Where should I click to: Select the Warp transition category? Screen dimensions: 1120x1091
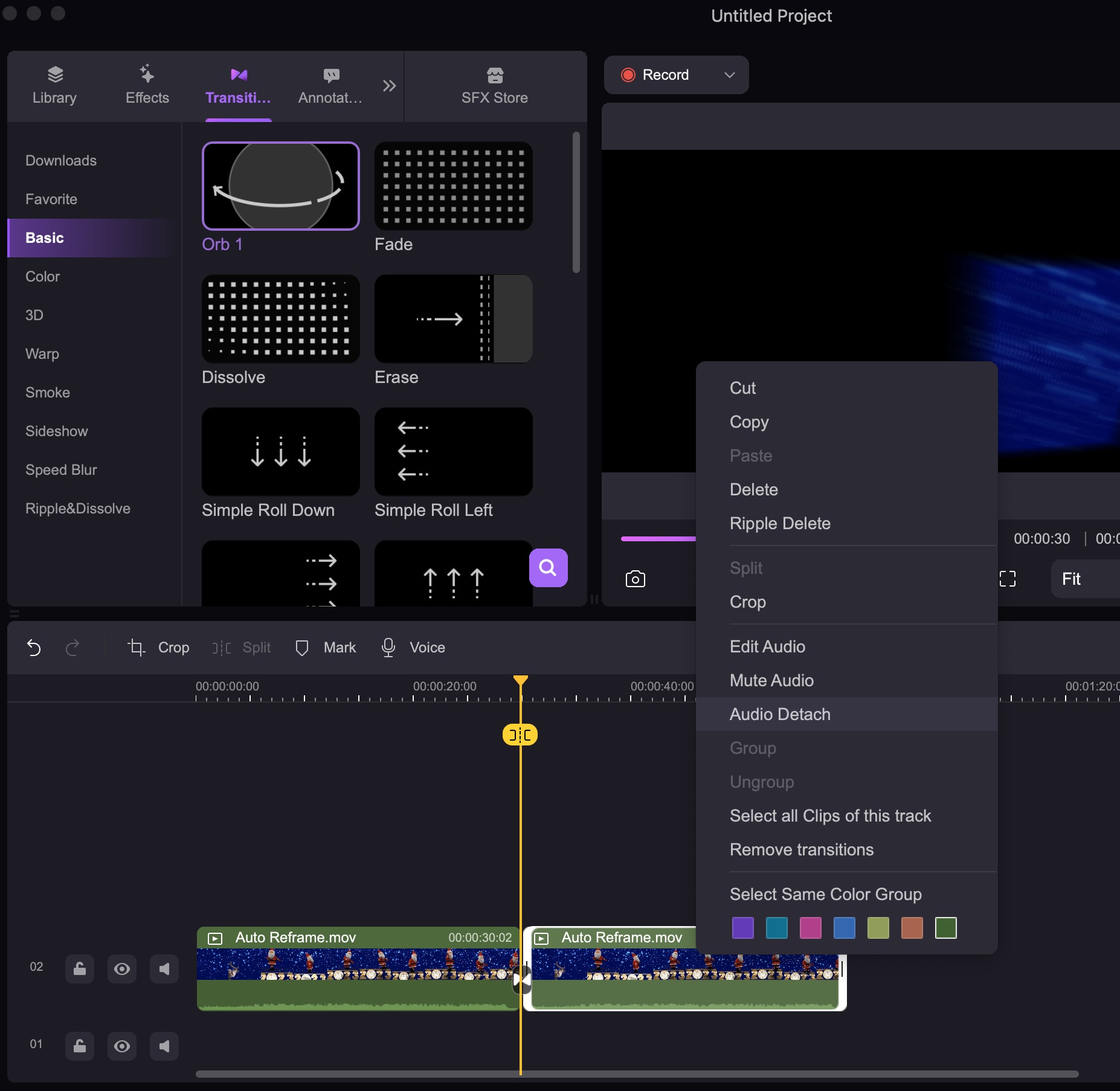[x=42, y=354]
